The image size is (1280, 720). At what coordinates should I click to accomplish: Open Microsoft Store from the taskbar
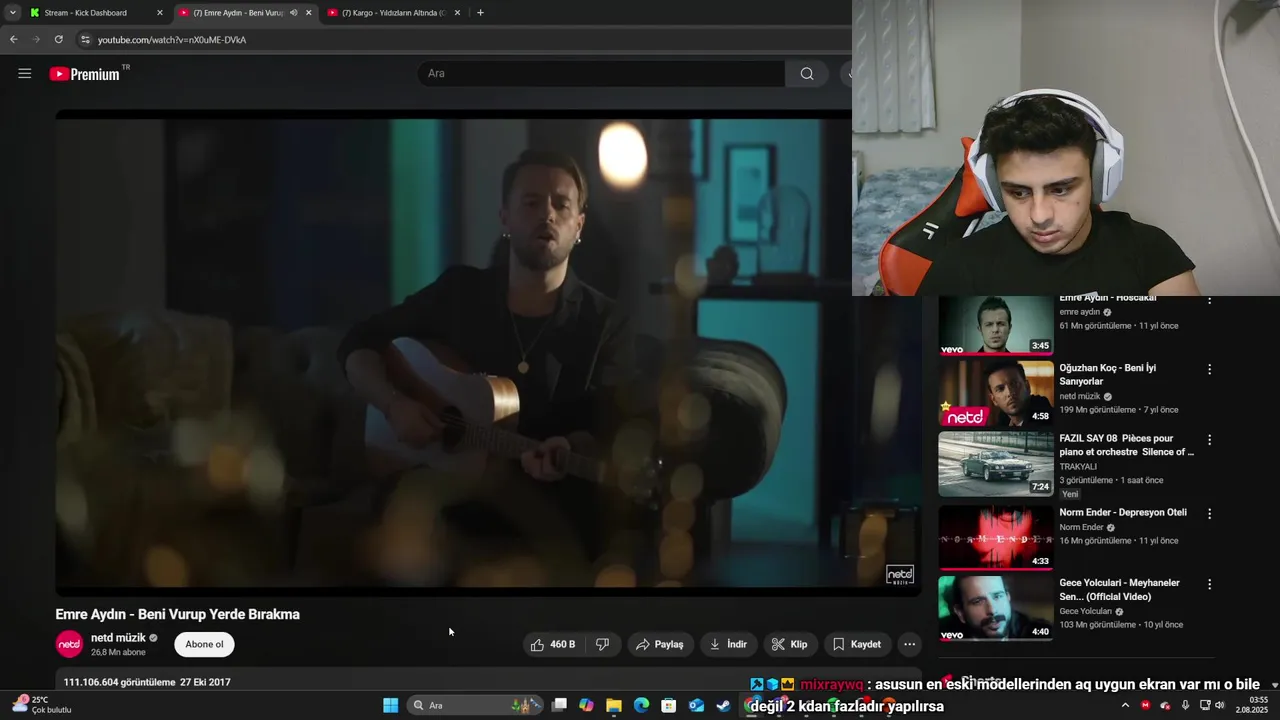[x=669, y=705]
